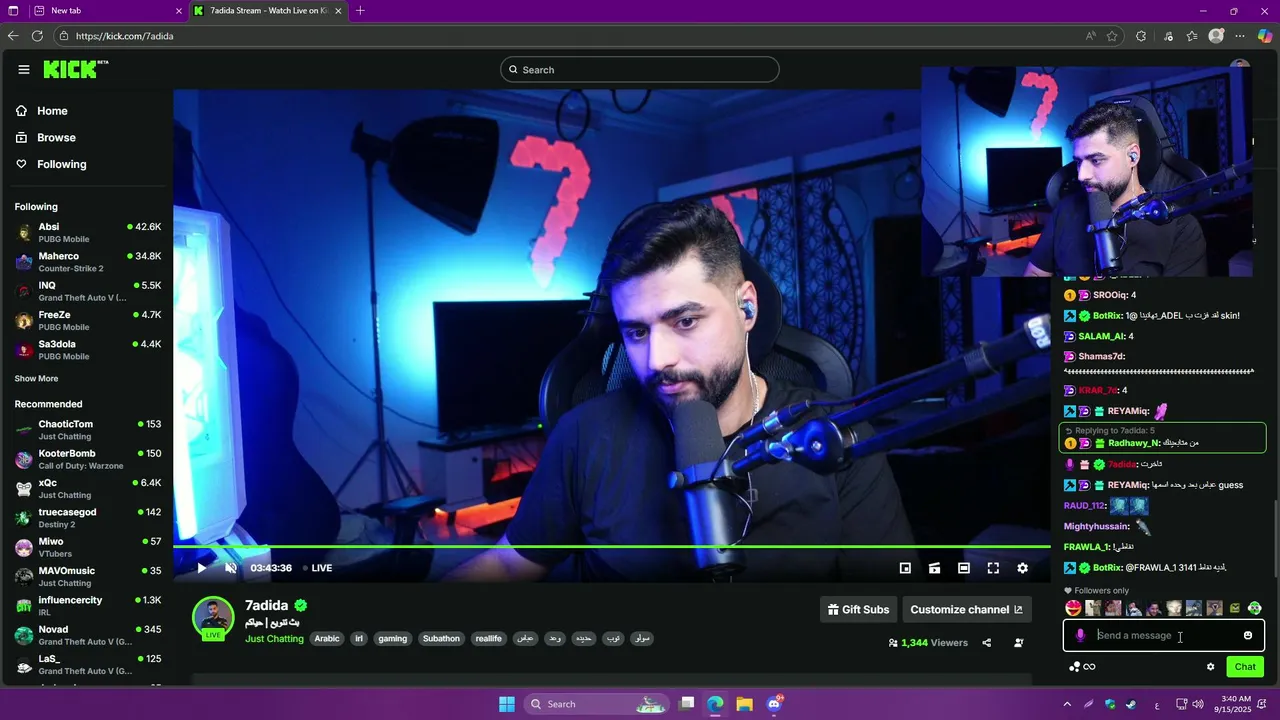1280x720 pixels.
Task: Click Radhawy_N username in chat
Action: click(x=1134, y=443)
